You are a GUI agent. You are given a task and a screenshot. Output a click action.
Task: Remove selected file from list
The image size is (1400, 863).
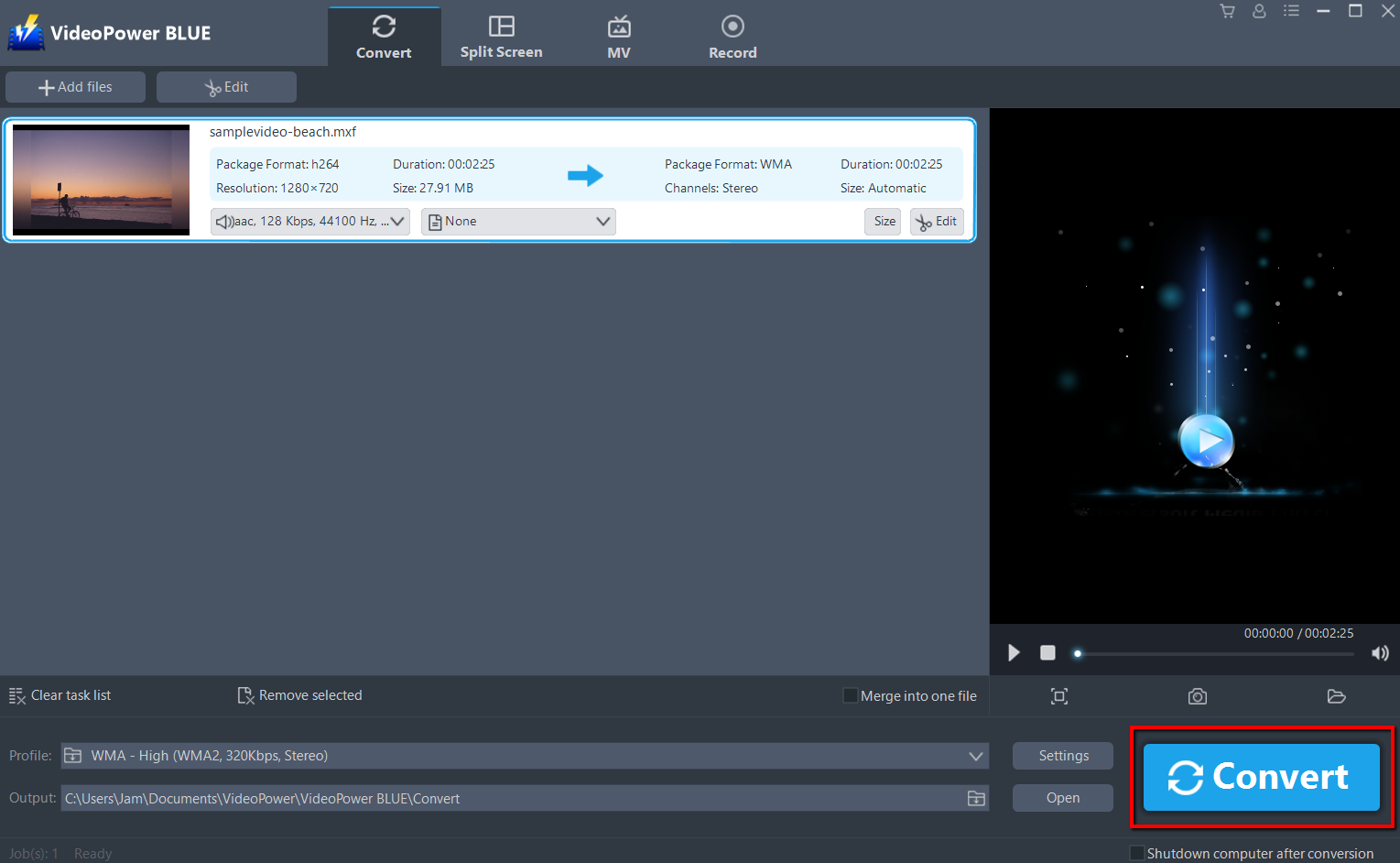299,695
